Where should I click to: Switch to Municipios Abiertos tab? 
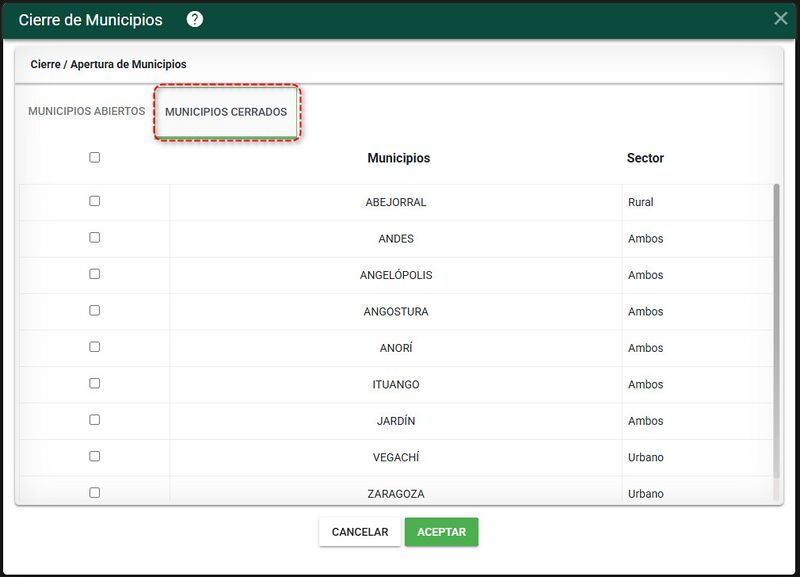point(87,111)
